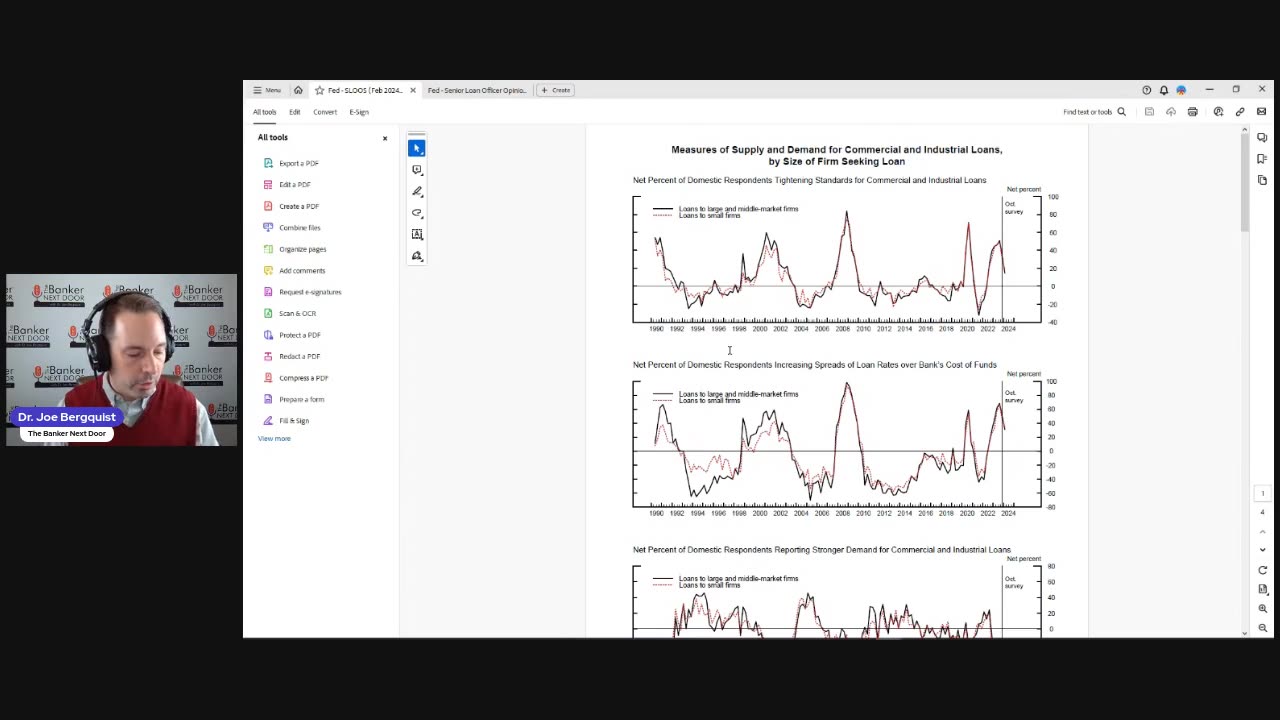Viewport: 1280px width, 720px height.
Task: Click the View more link
Action: pos(274,439)
